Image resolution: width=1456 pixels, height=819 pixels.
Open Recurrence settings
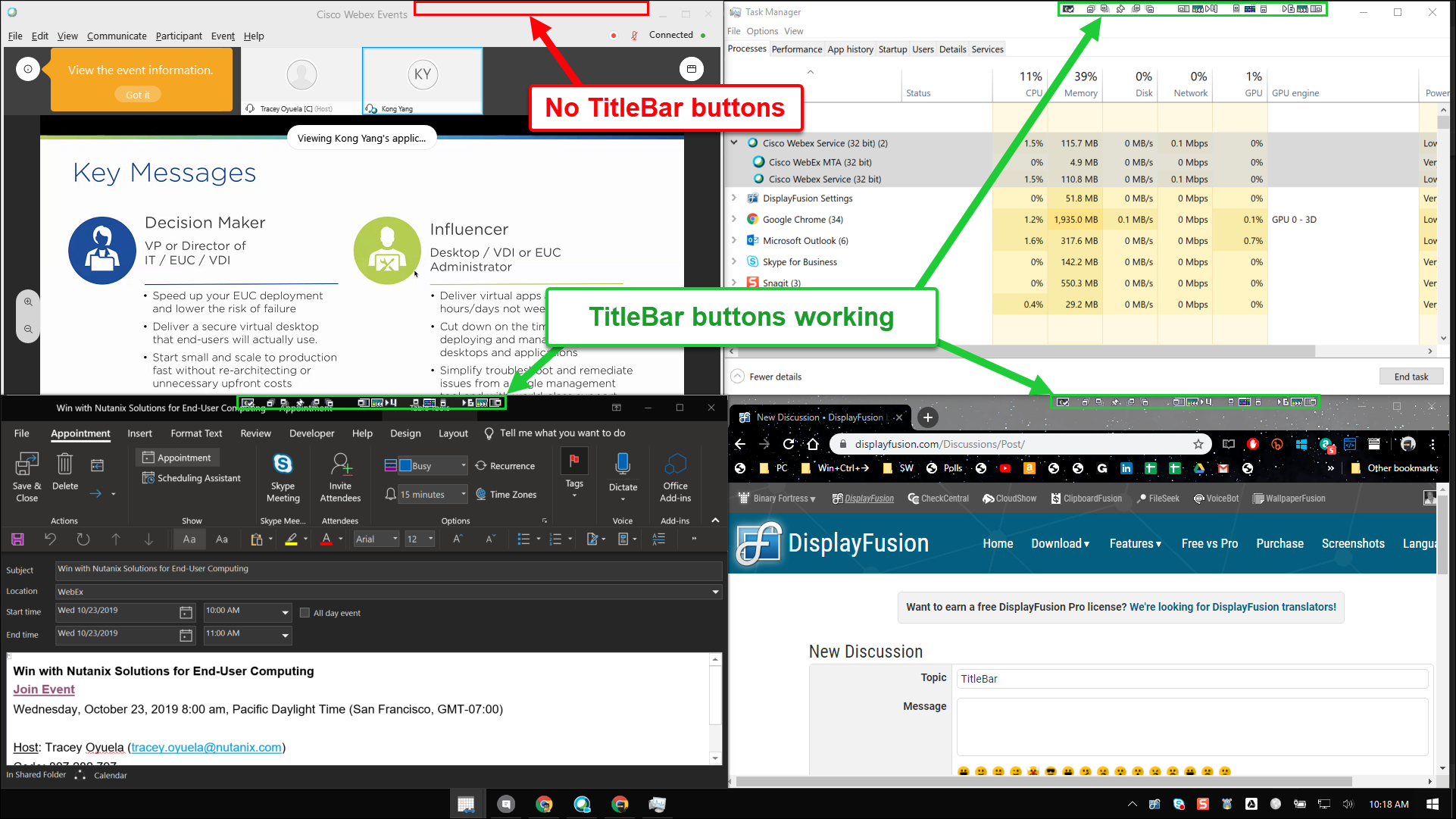[505, 466]
